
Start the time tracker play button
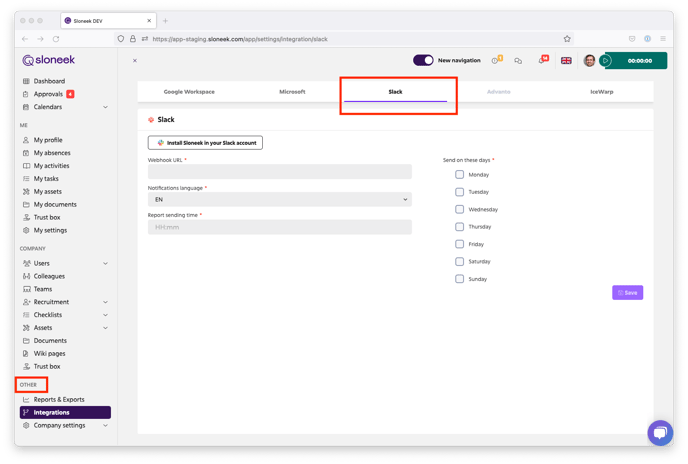[606, 61]
